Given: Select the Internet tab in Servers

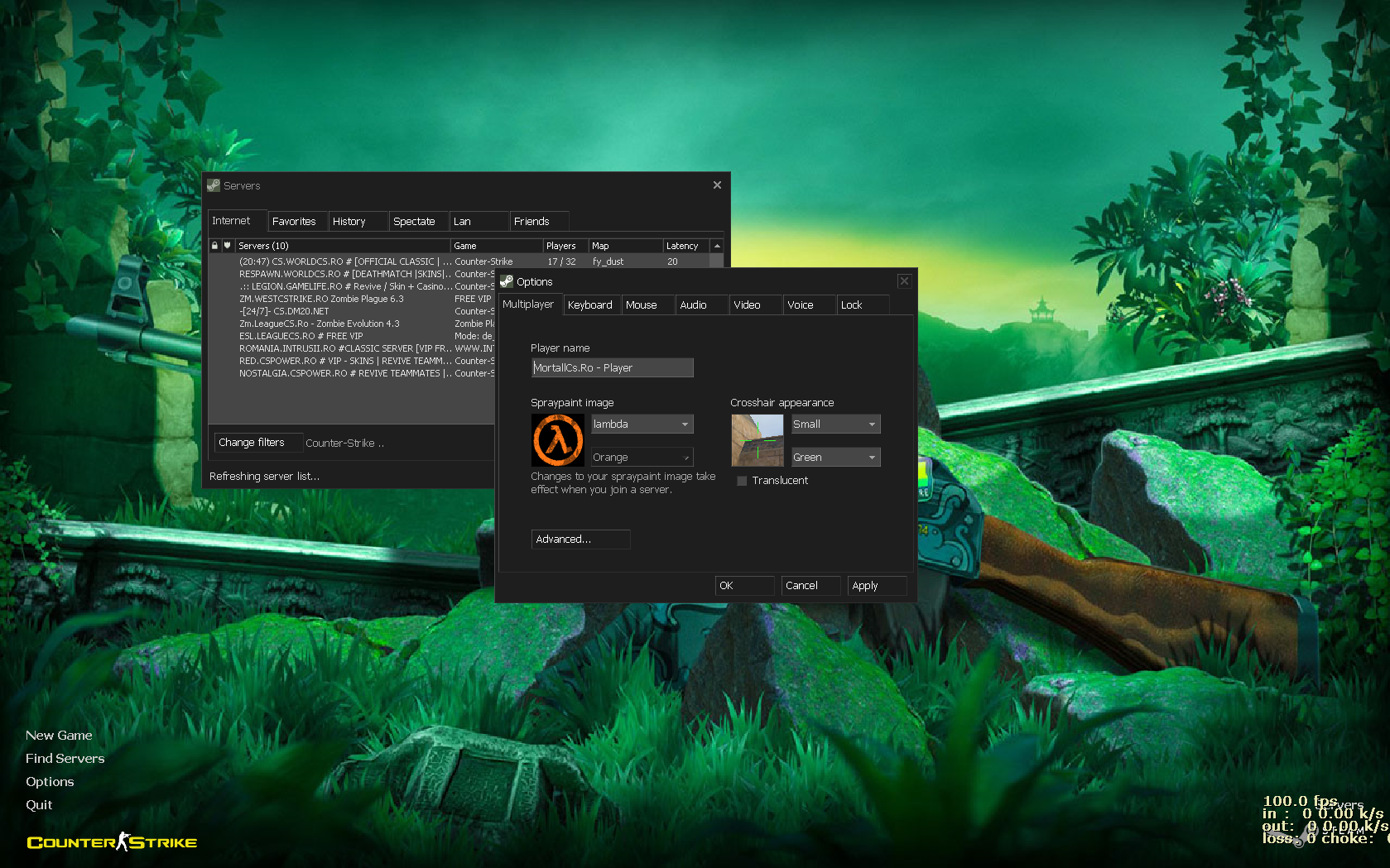Looking at the screenshot, I should pos(237,221).
